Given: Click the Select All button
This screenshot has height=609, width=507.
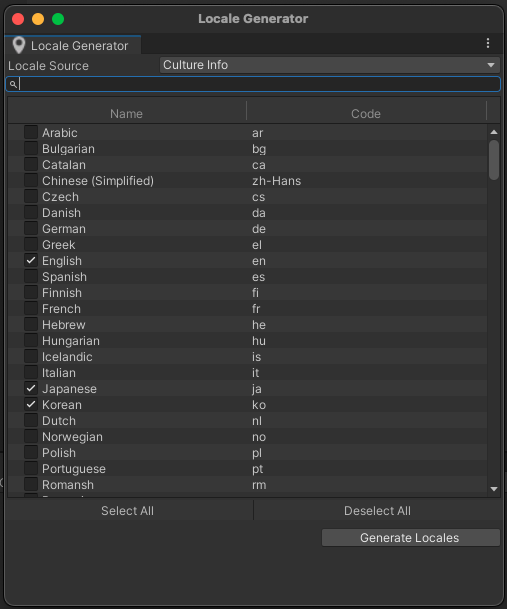Looking at the screenshot, I should [x=127, y=511].
